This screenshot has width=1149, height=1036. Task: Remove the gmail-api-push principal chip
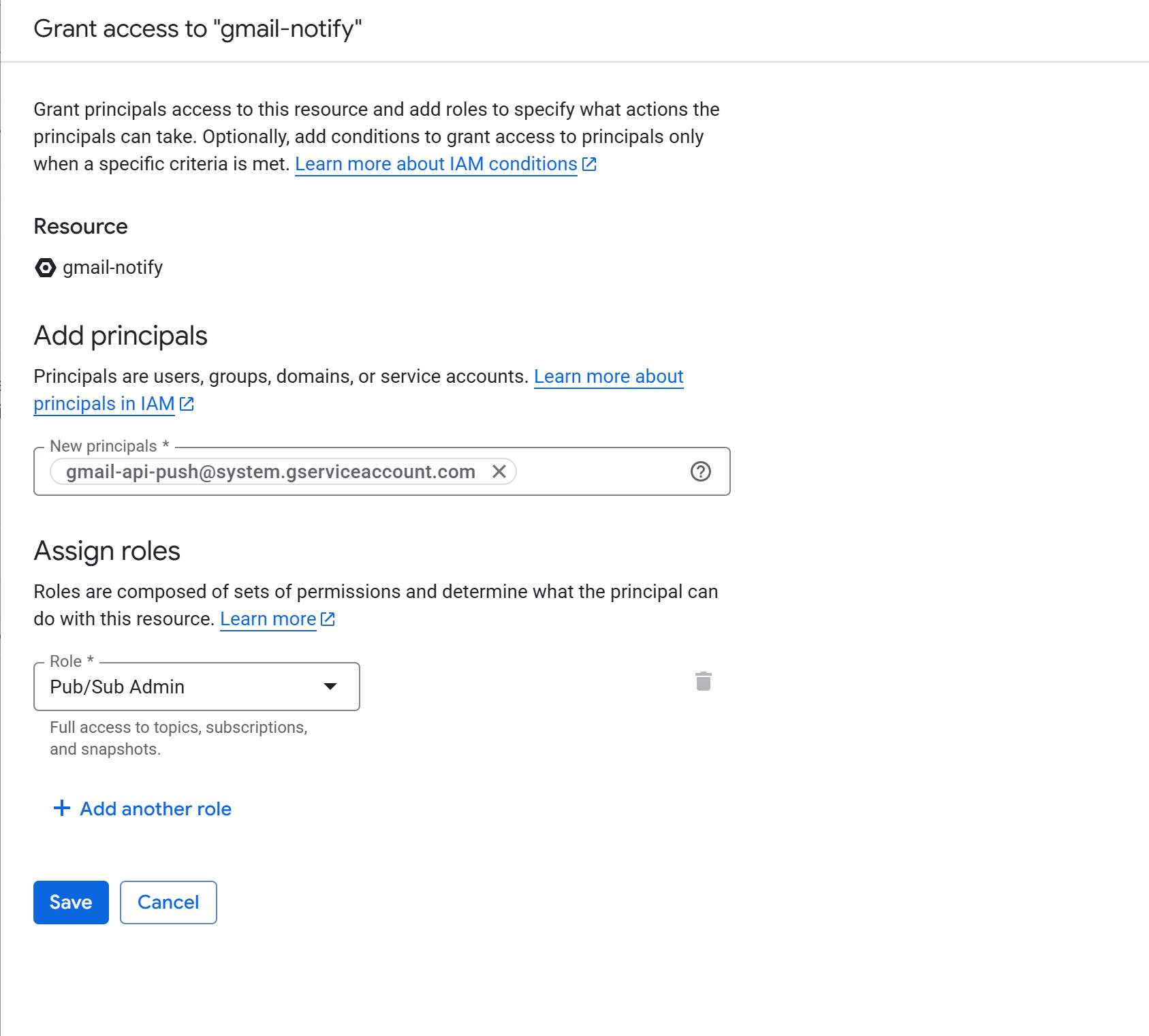click(x=499, y=471)
